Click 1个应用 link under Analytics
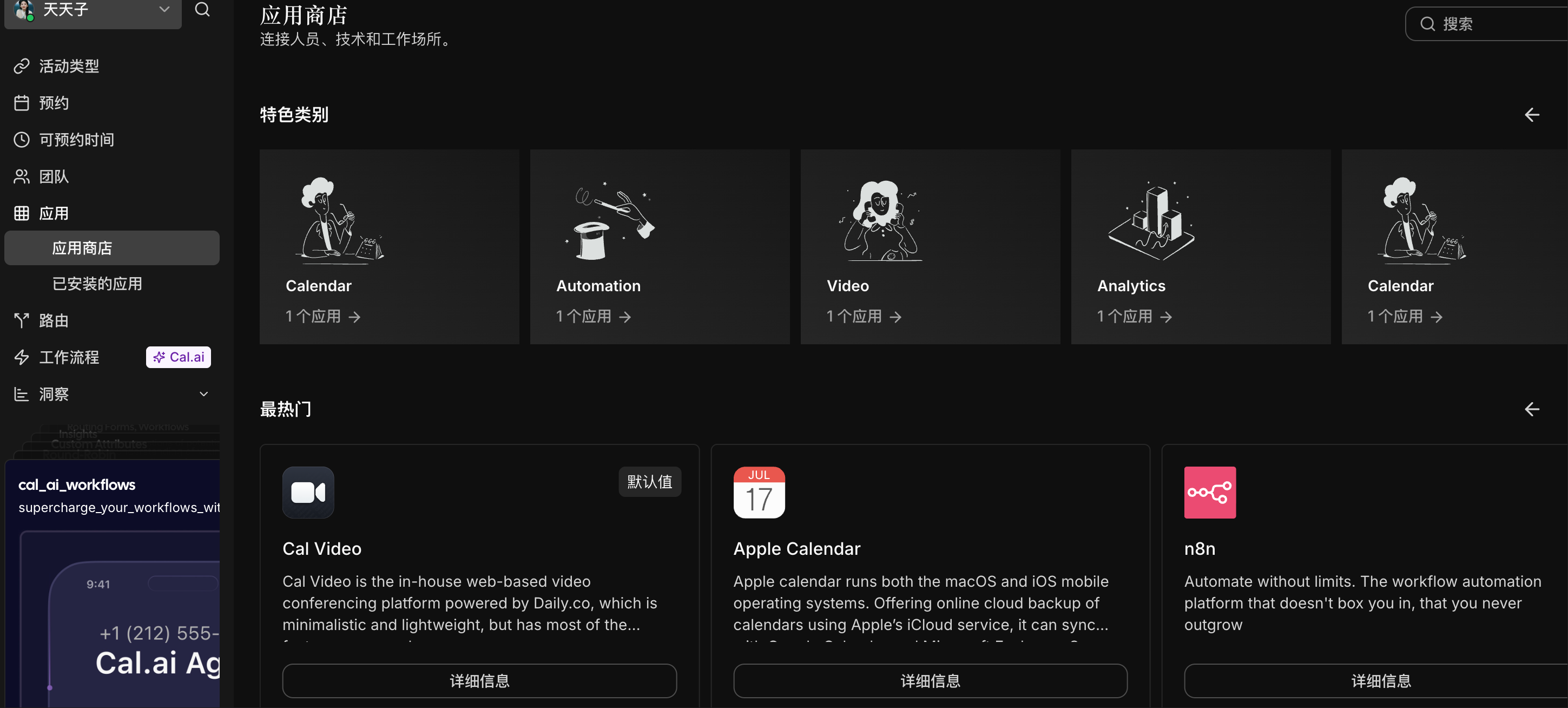 tap(1134, 317)
